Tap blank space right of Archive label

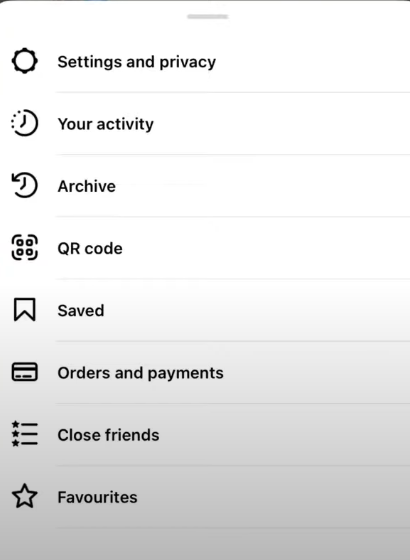[x=263, y=186]
